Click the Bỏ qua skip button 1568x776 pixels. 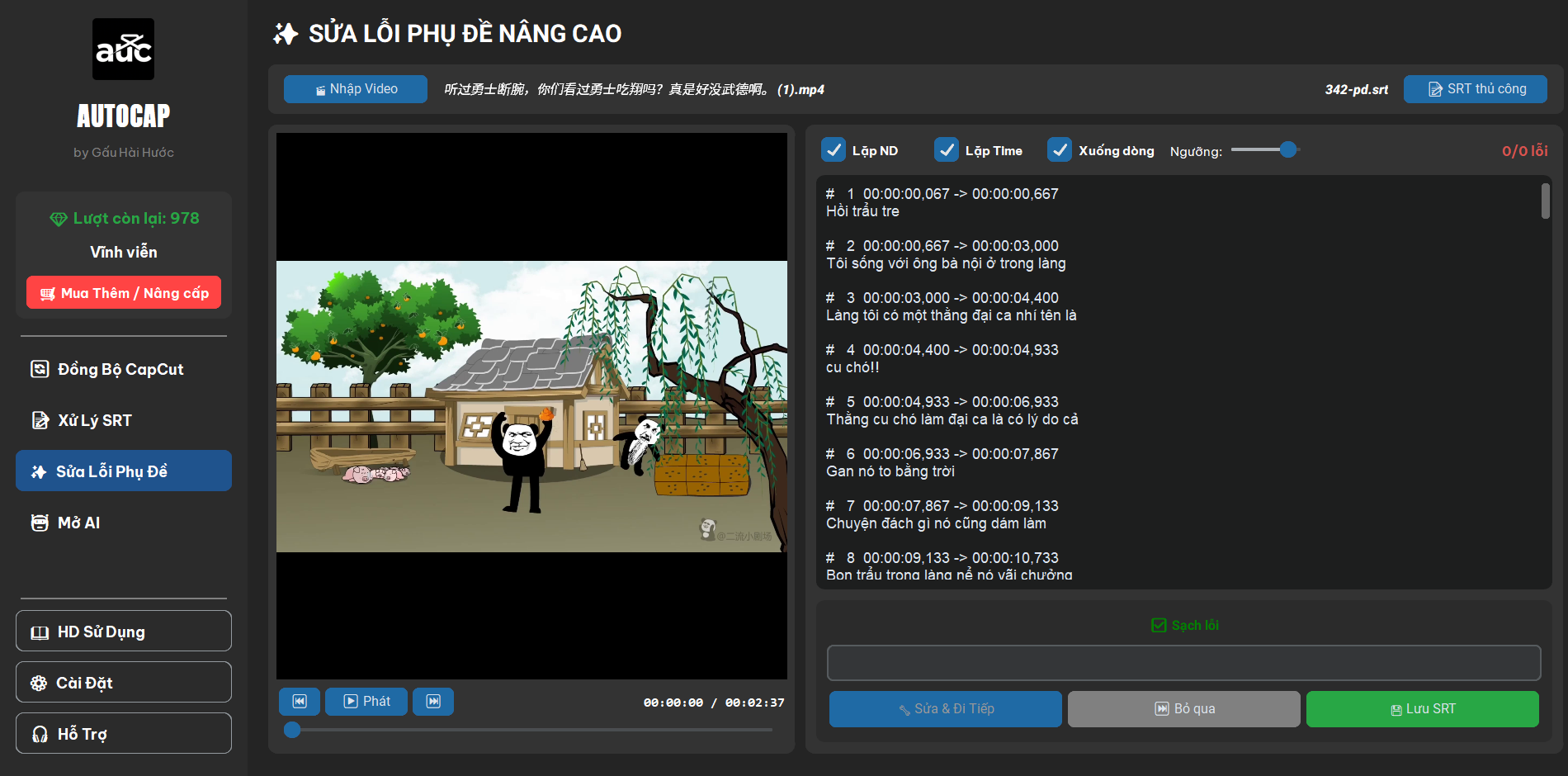(x=1184, y=709)
